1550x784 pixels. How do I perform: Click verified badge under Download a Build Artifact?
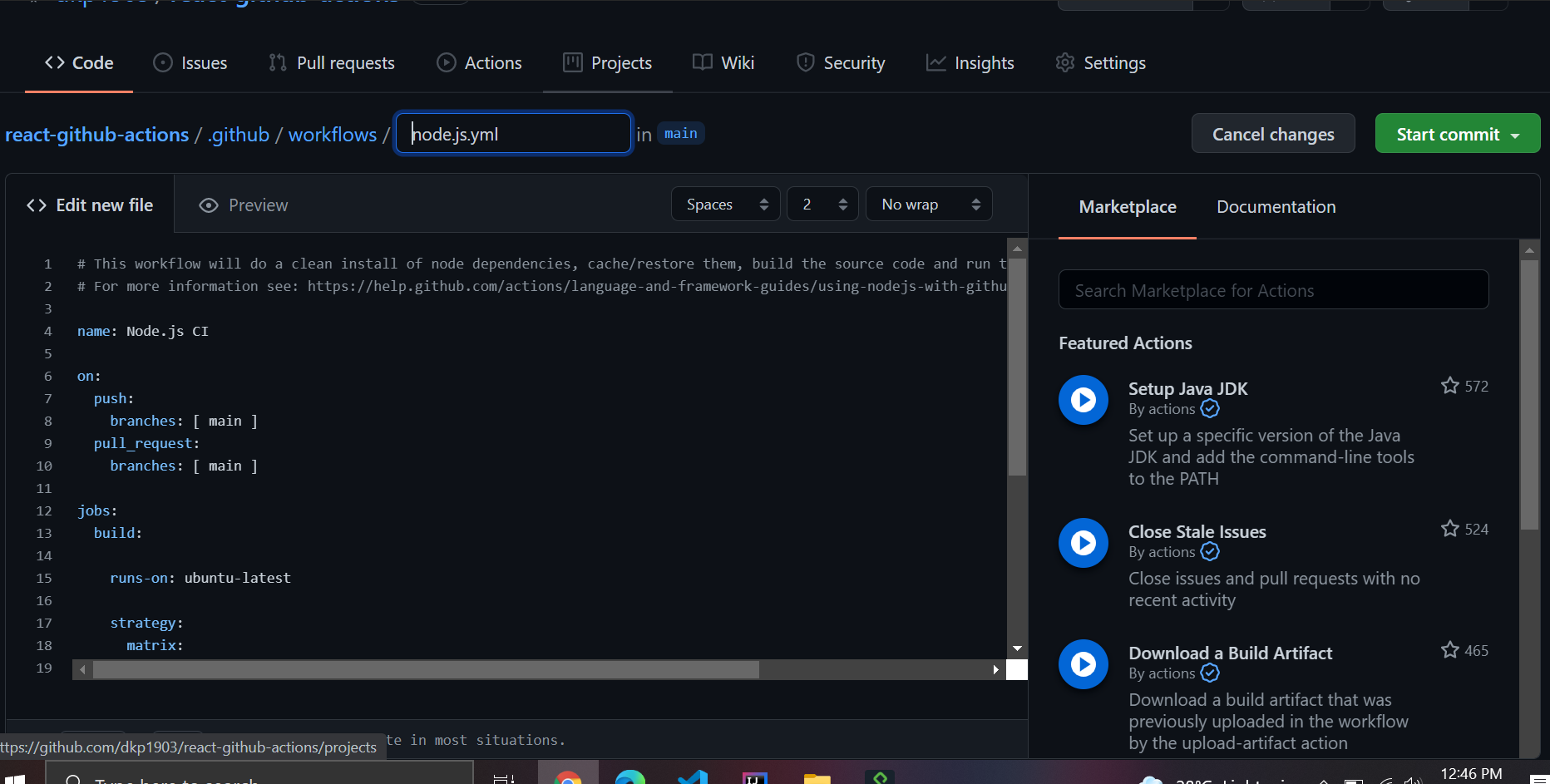(x=1210, y=673)
